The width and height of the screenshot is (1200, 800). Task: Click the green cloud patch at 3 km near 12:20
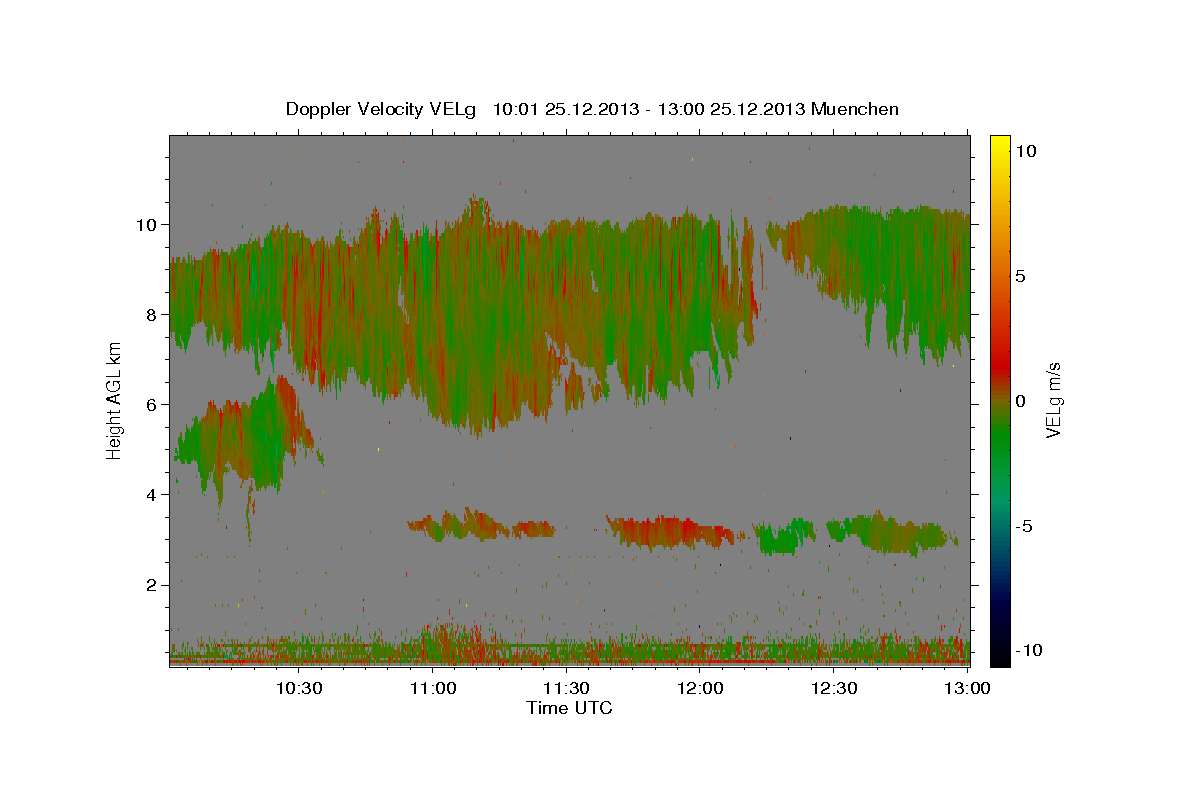785,537
